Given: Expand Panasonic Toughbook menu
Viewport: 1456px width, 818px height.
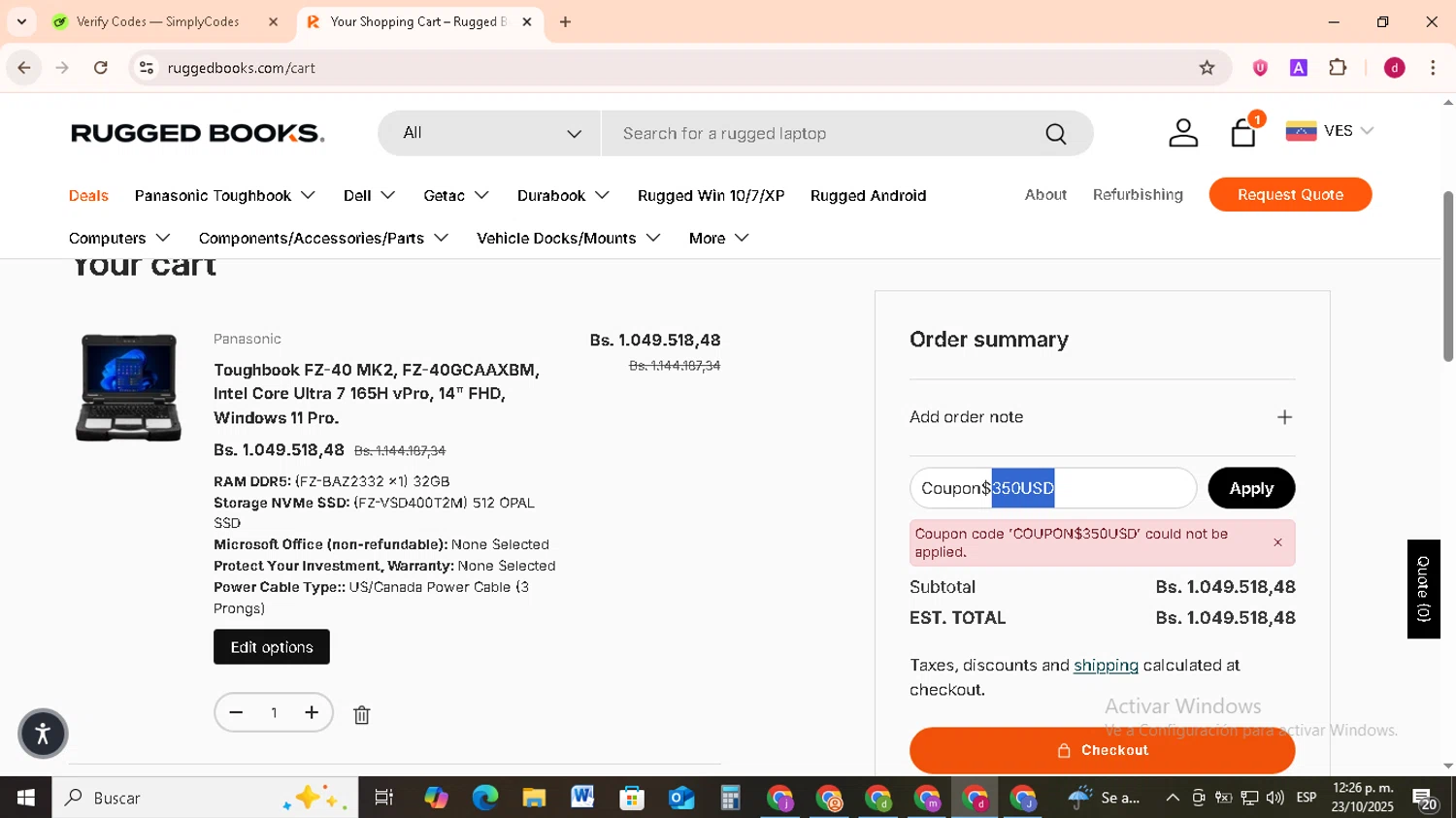Looking at the screenshot, I should coord(225,195).
